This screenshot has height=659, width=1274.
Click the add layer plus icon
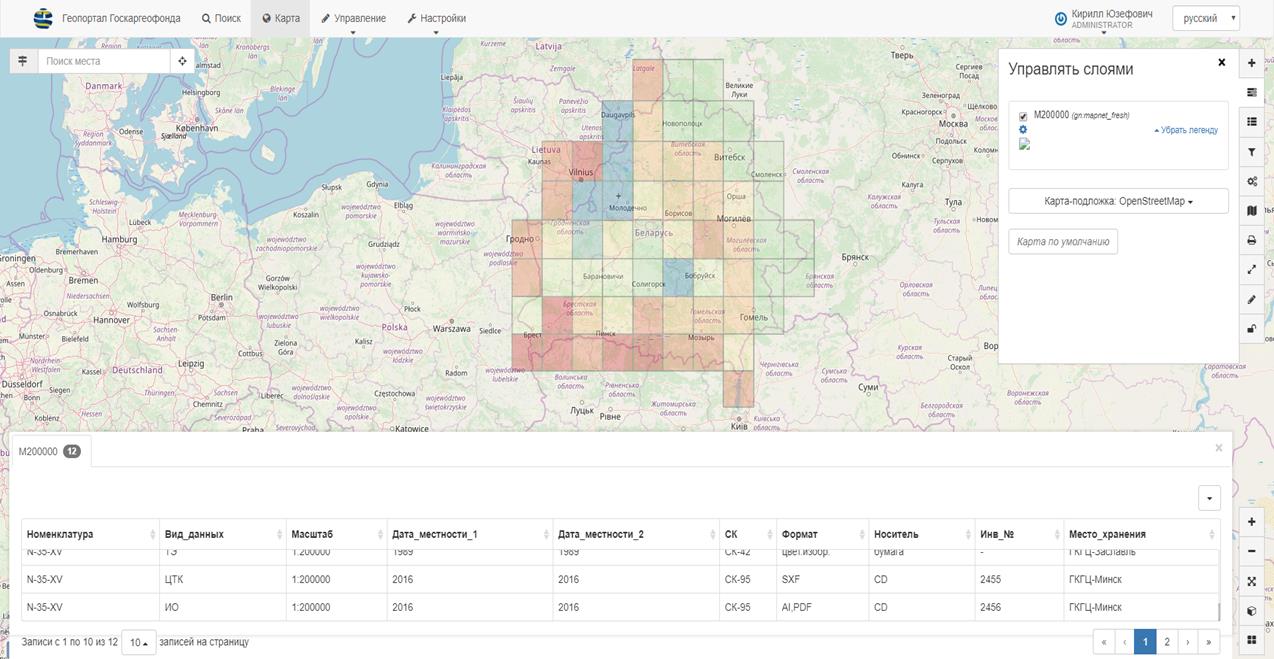1251,64
